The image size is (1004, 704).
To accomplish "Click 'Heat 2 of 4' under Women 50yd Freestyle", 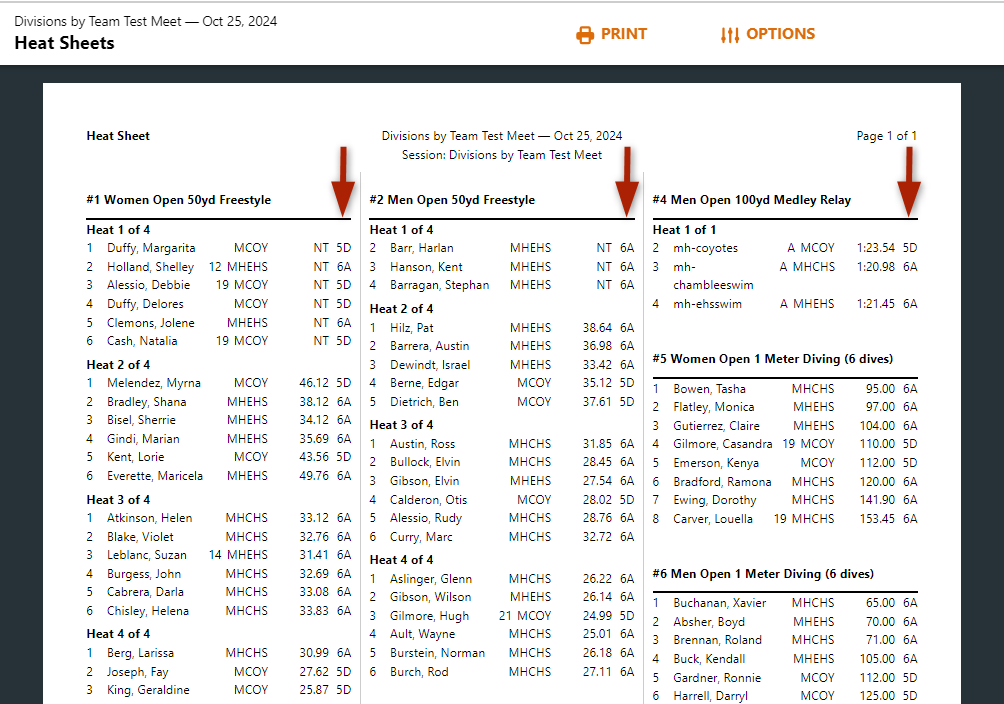I will [x=118, y=365].
